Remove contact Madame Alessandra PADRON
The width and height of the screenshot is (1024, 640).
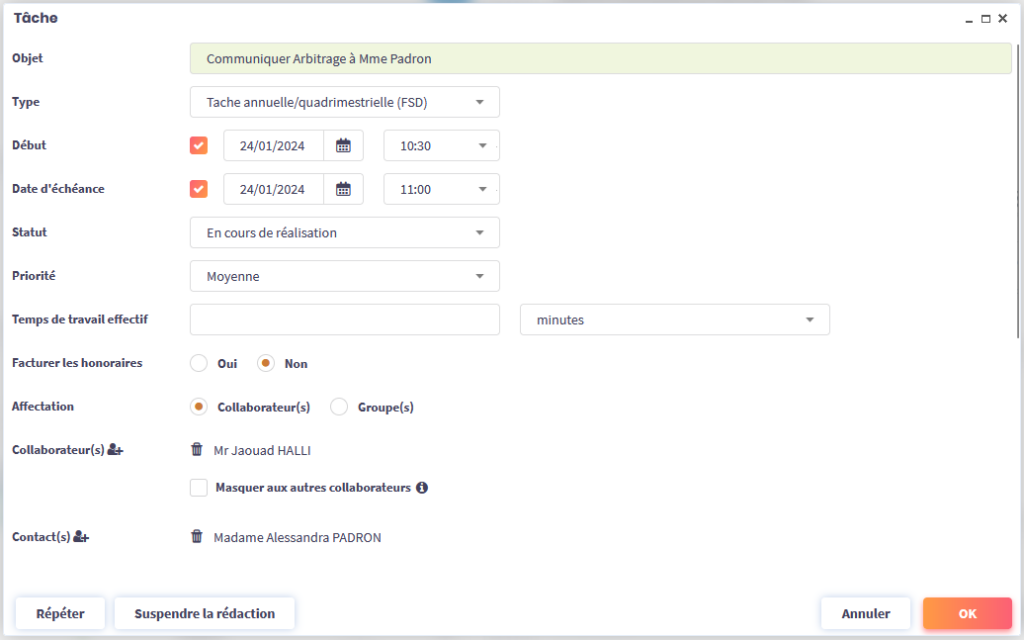point(197,537)
